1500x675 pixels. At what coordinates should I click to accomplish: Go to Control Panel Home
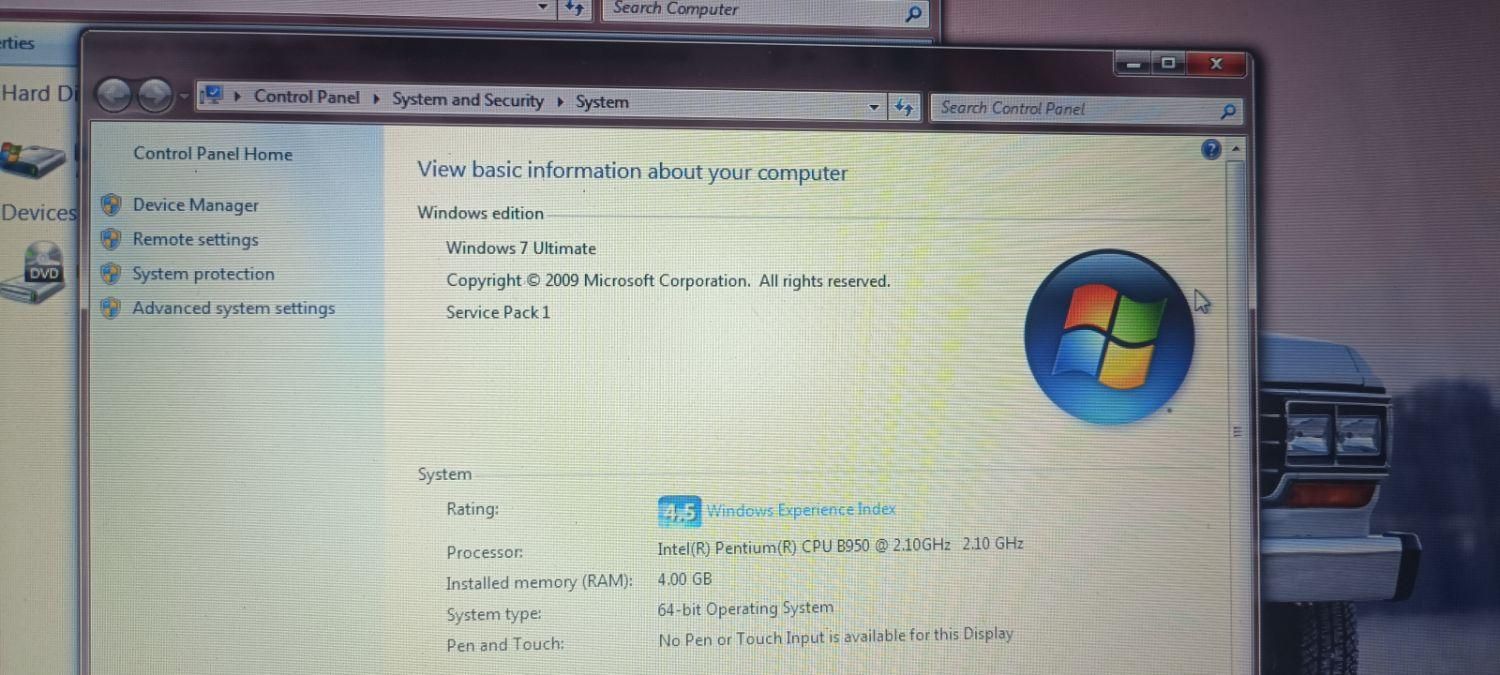[x=213, y=154]
